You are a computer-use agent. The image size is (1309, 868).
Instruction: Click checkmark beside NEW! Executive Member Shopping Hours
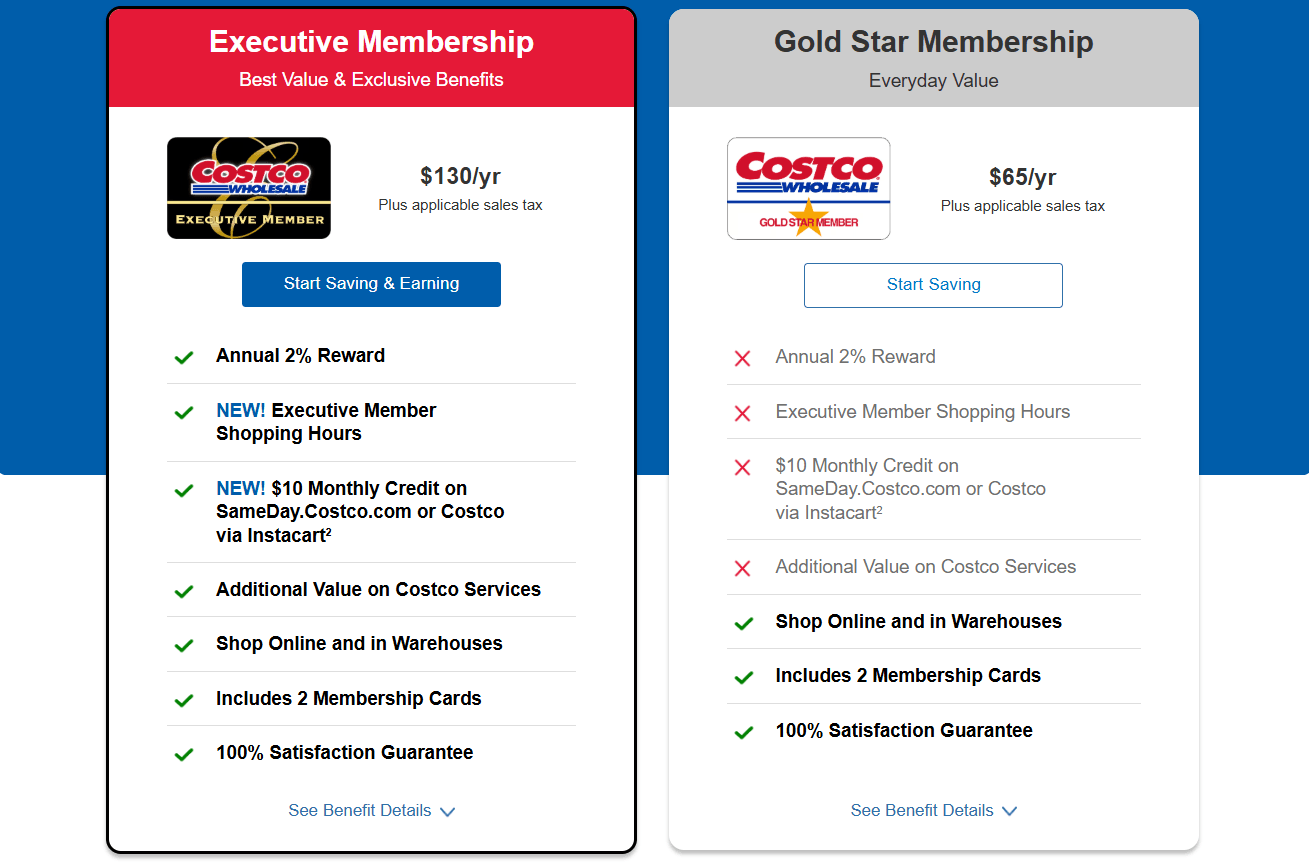(184, 412)
